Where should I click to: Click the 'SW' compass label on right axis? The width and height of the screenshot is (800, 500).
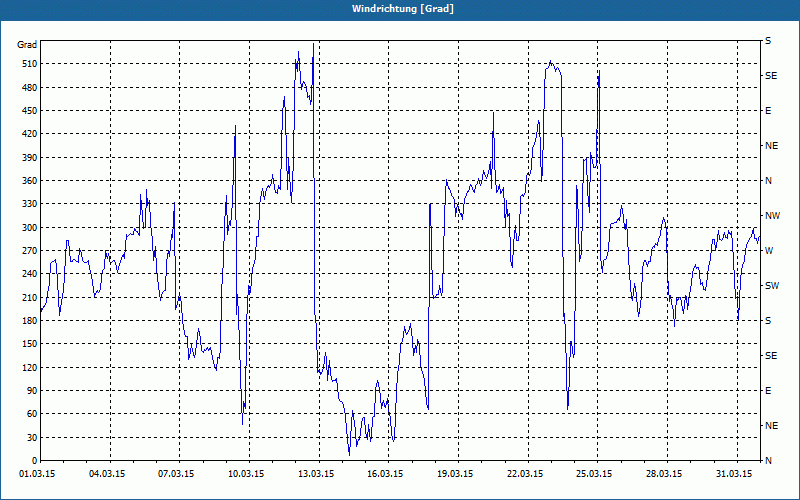pyautogui.click(x=772, y=286)
